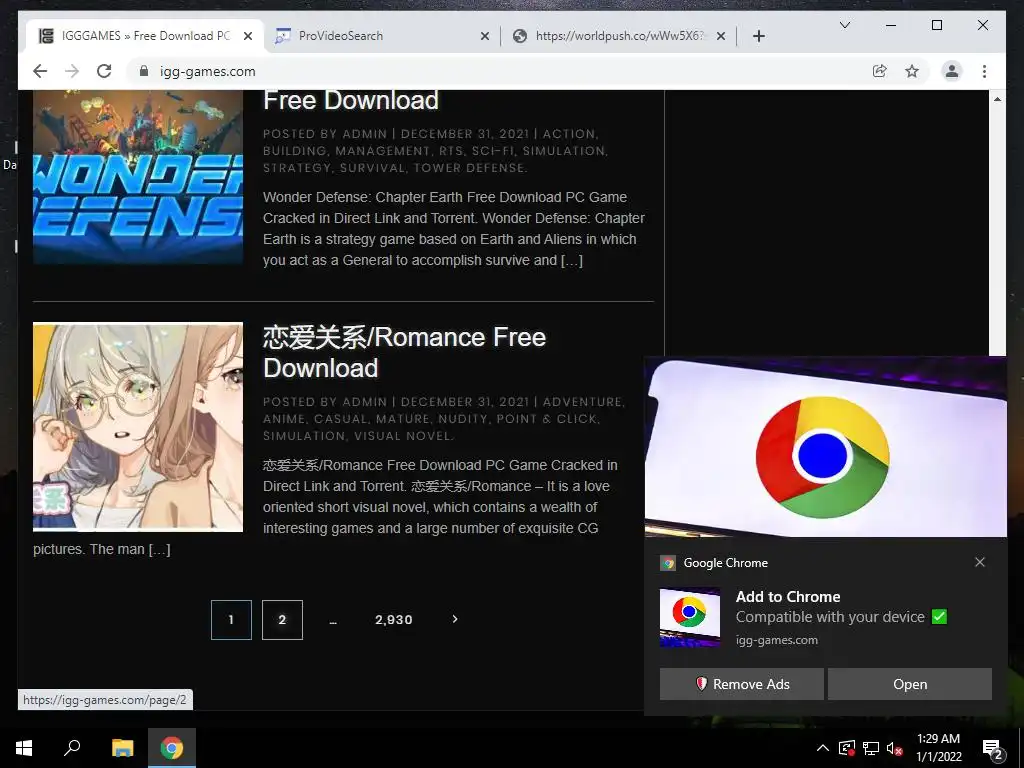Open a new tab with plus

pyautogui.click(x=758, y=36)
